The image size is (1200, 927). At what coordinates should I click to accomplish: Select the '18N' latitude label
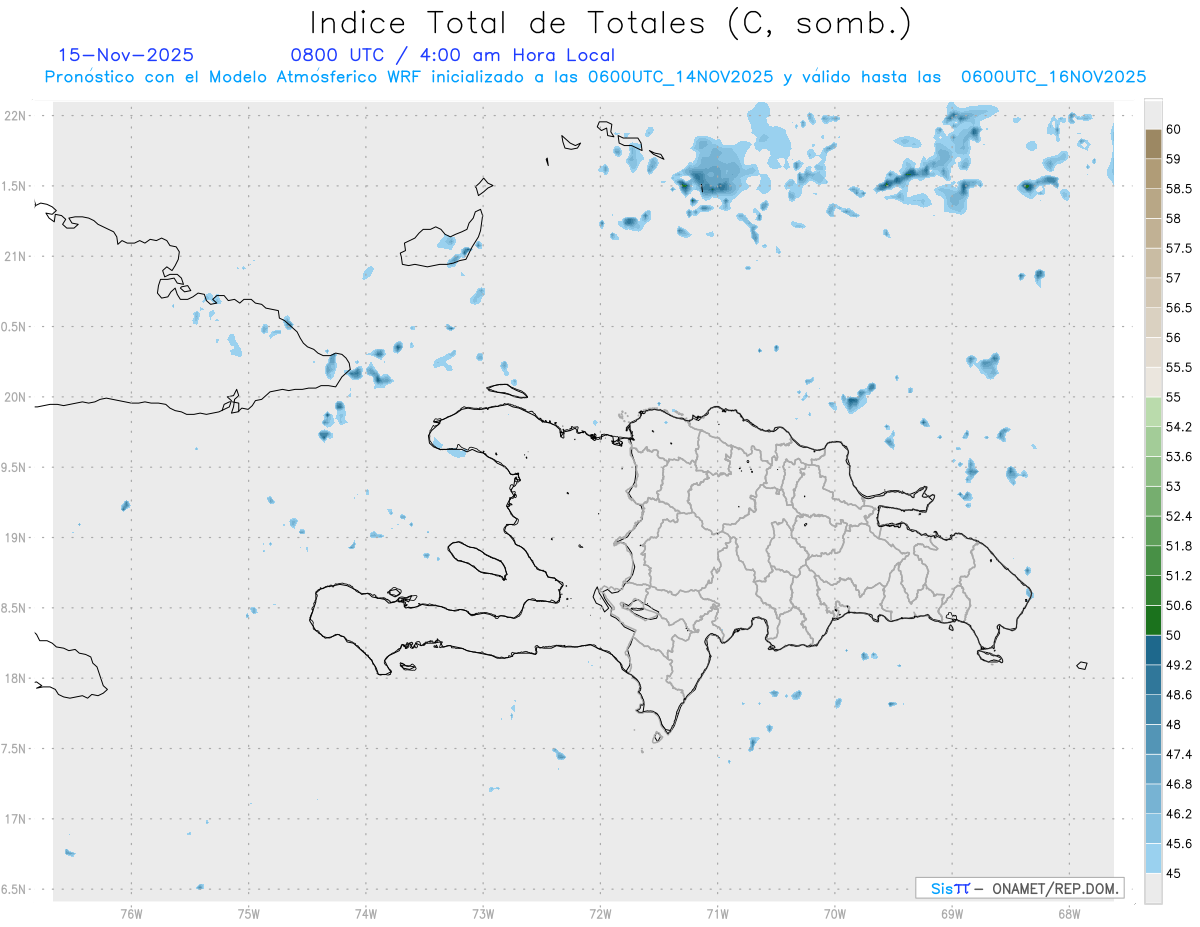(x=17, y=679)
